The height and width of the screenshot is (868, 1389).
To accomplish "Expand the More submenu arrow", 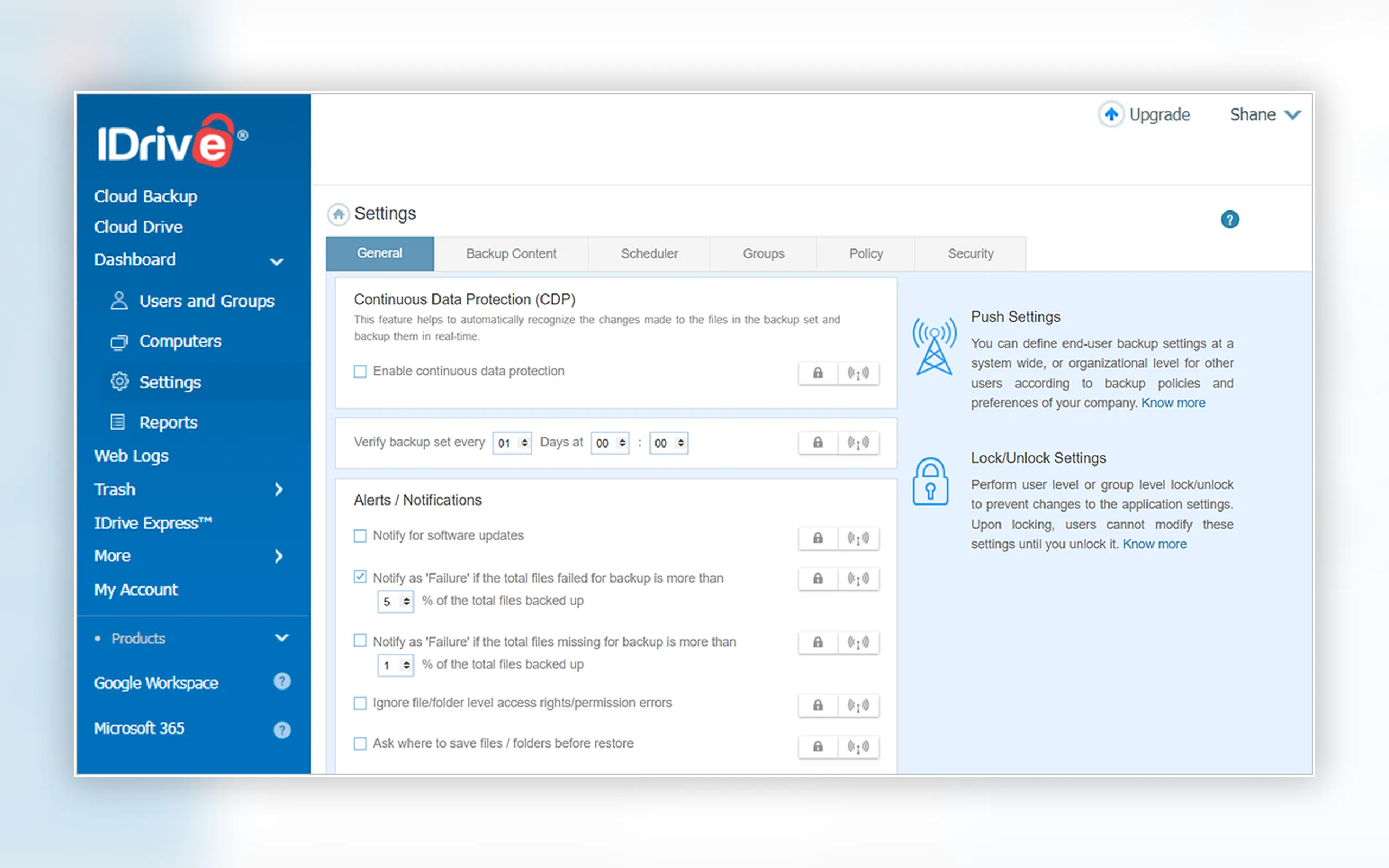I will point(279,556).
